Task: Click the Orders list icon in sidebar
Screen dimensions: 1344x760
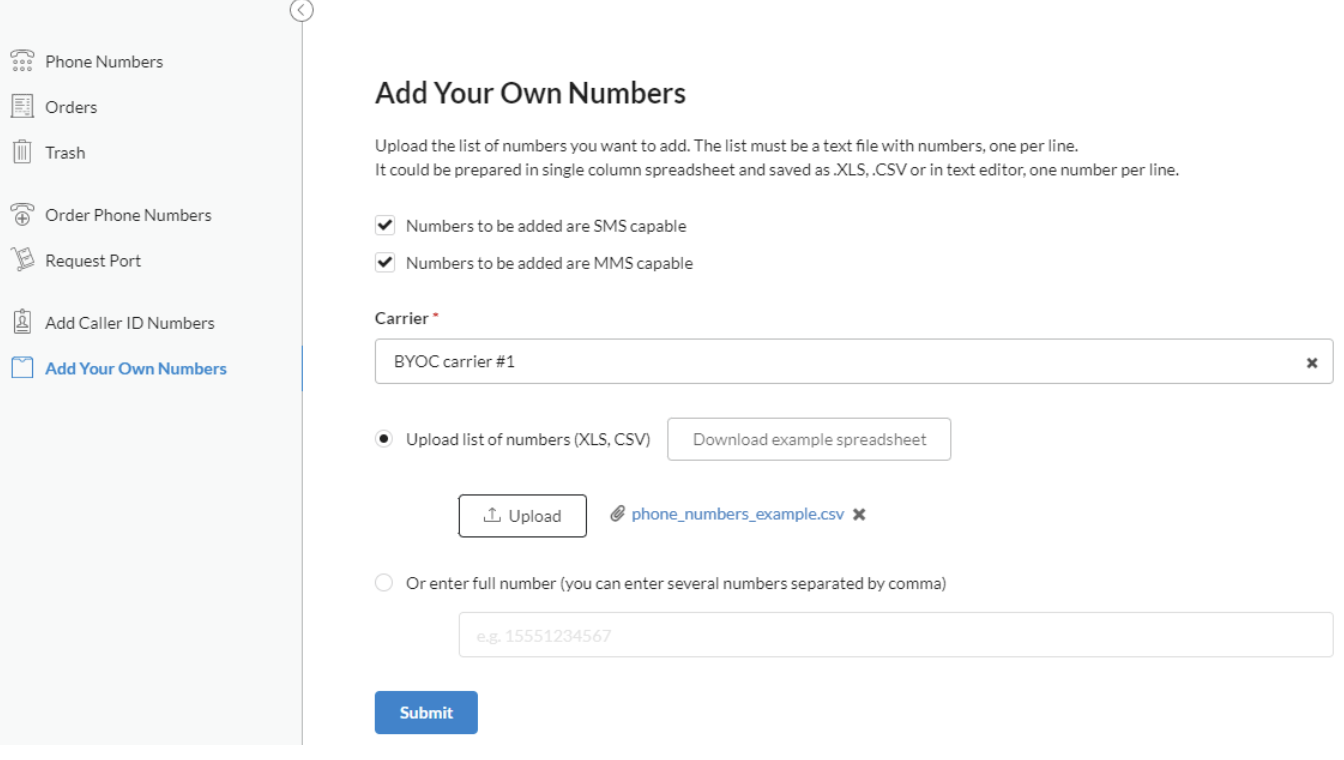Action: click(21, 106)
